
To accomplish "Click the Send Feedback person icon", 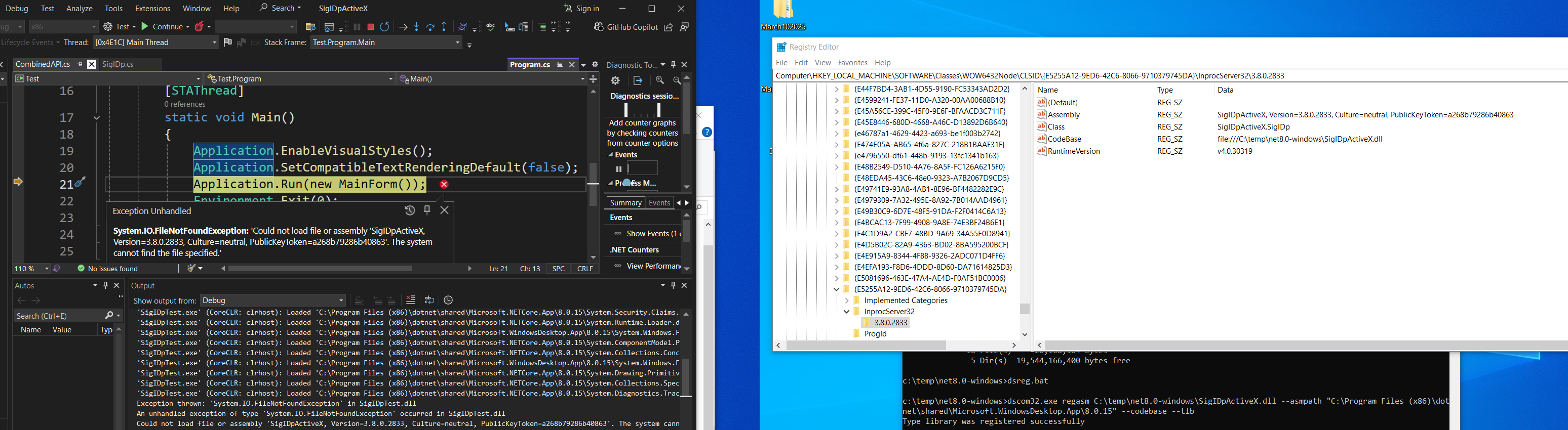I will coord(684,27).
